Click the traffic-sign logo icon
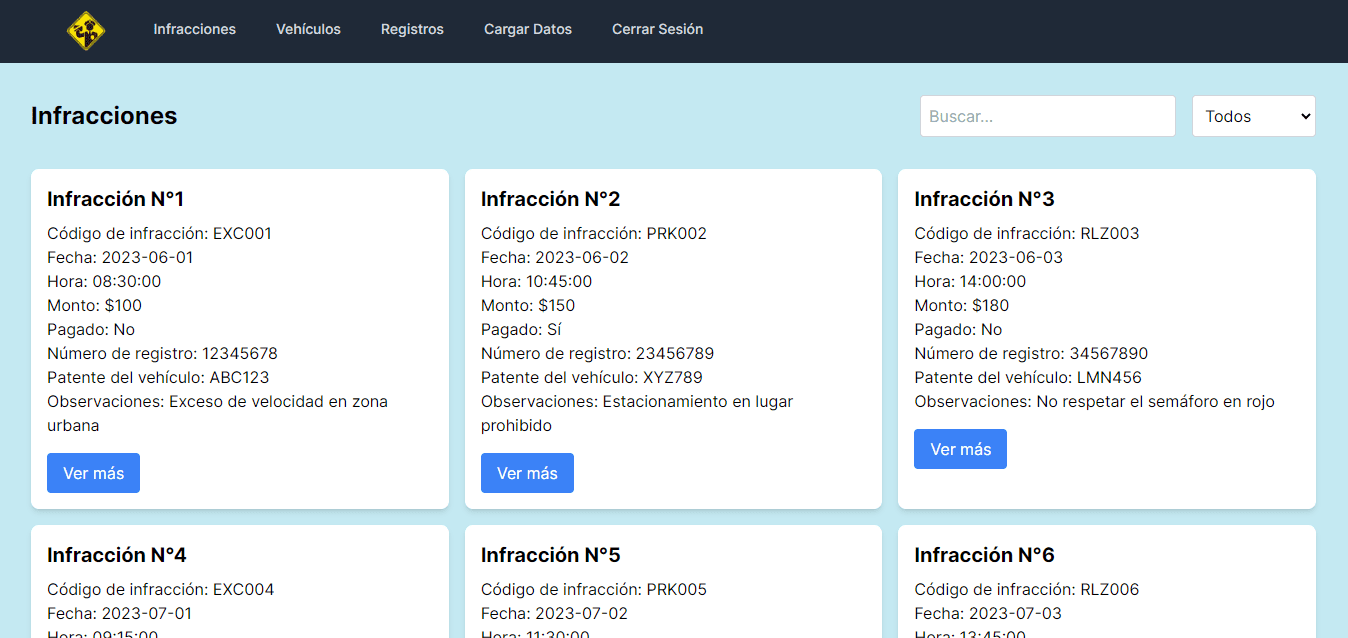Image resolution: width=1348 pixels, height=638 pixels. click(x=86, y=31)
